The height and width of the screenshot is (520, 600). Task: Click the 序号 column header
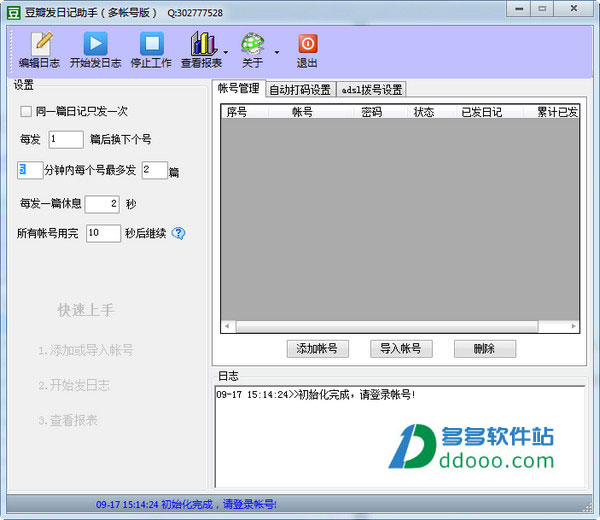[x=245, y=112]
